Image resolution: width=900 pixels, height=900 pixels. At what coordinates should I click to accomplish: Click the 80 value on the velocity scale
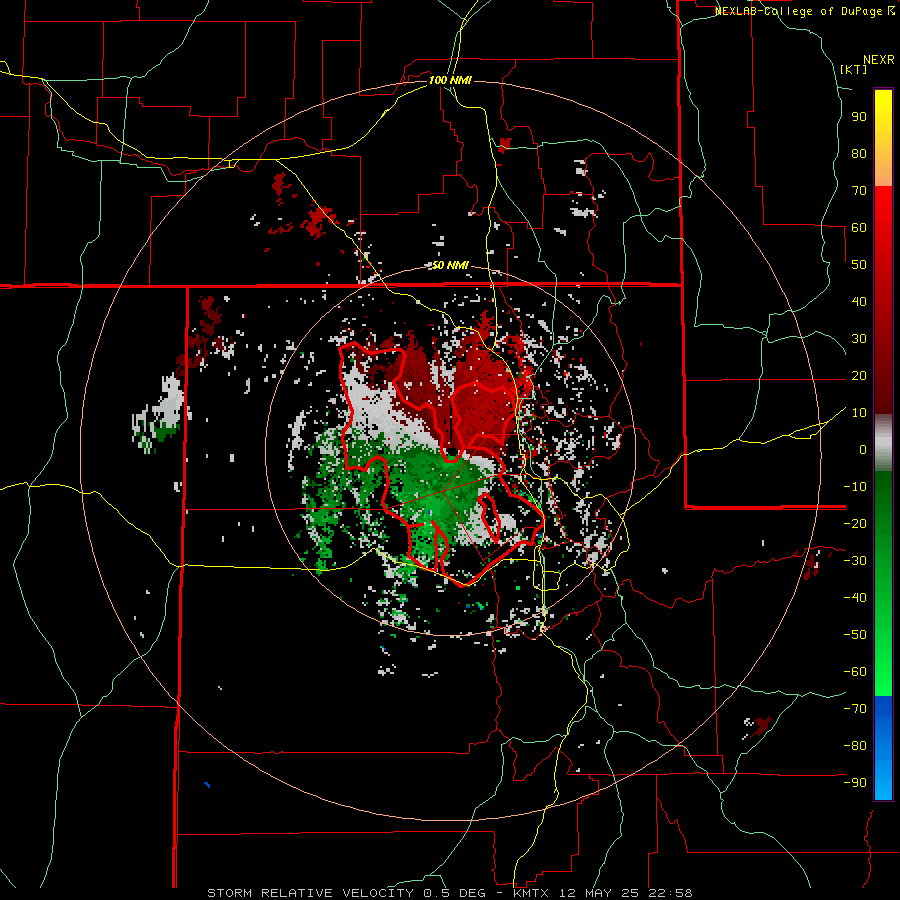coord(859,153)
